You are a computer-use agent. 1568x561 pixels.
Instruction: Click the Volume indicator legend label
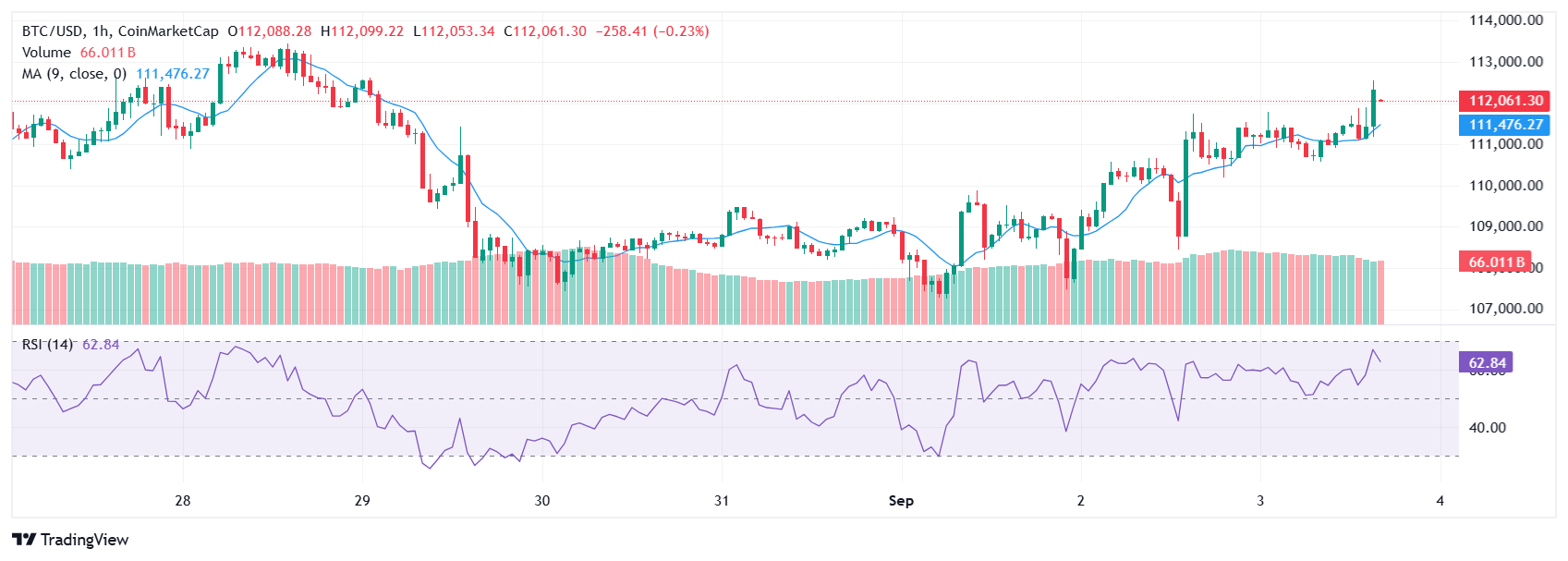[x=46, y=53]
